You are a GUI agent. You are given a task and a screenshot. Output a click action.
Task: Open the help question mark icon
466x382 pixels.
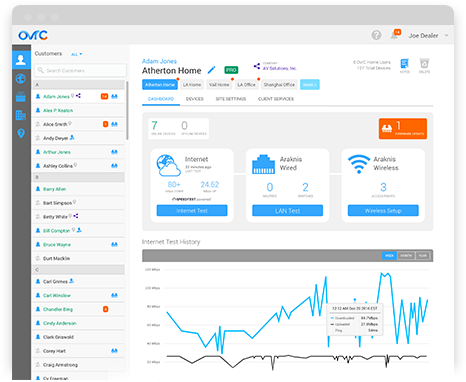tap(376, 35)
